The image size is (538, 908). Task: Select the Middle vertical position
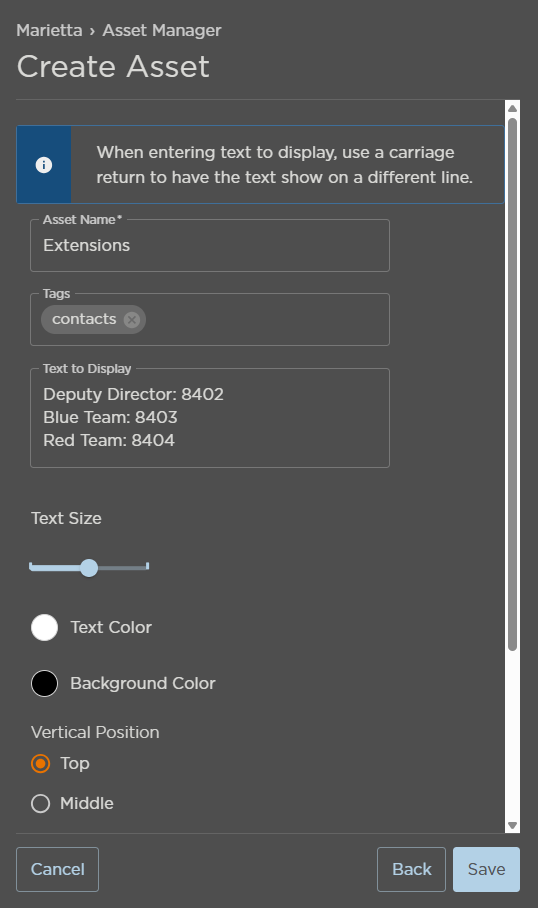[x=41, y=803]
